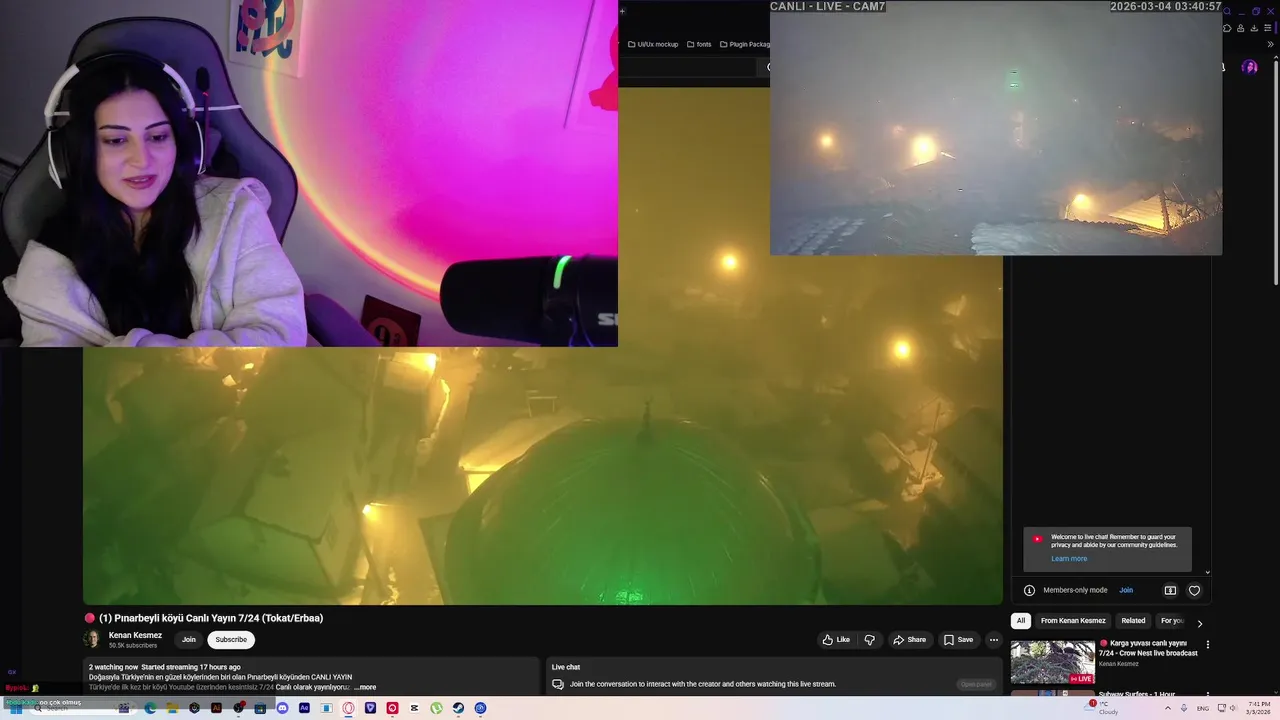Screen dimensions: 1280x720
Task: Click the heart reaction icon in chat
Action: pos(1194,590)
